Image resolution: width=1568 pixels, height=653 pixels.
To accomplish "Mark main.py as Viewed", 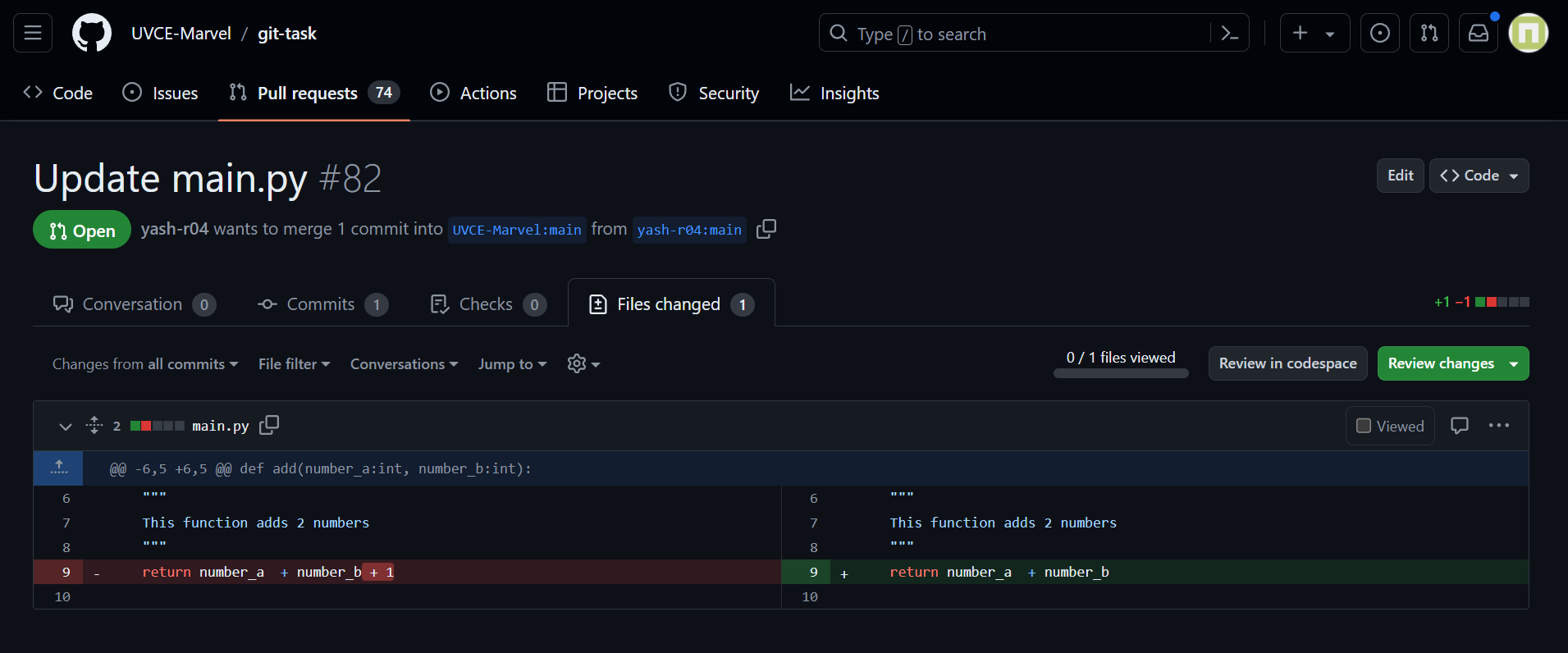I will click(x=1390, y=426).
